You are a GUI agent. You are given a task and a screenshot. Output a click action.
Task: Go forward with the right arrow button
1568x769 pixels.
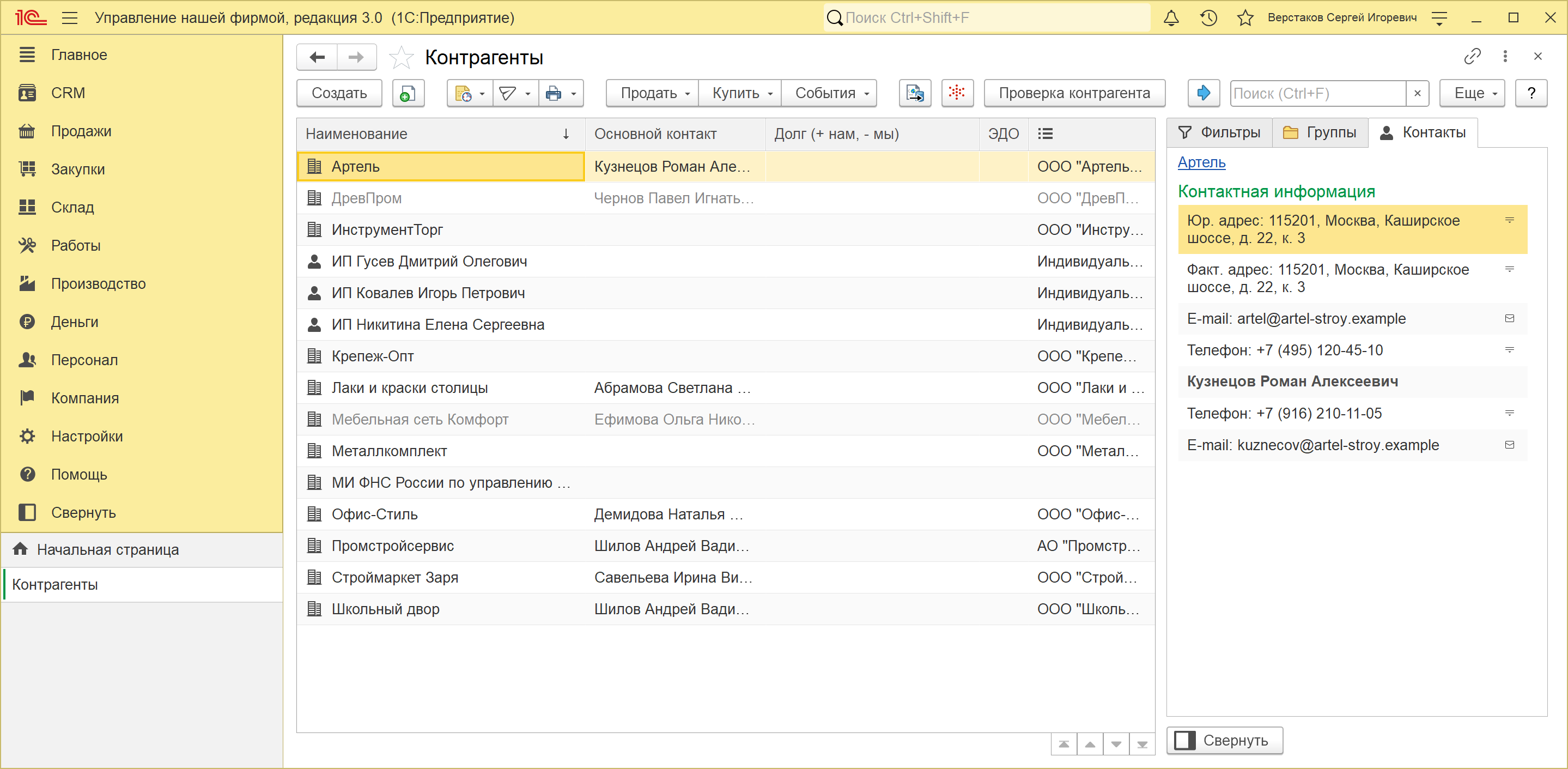[356, 57]
